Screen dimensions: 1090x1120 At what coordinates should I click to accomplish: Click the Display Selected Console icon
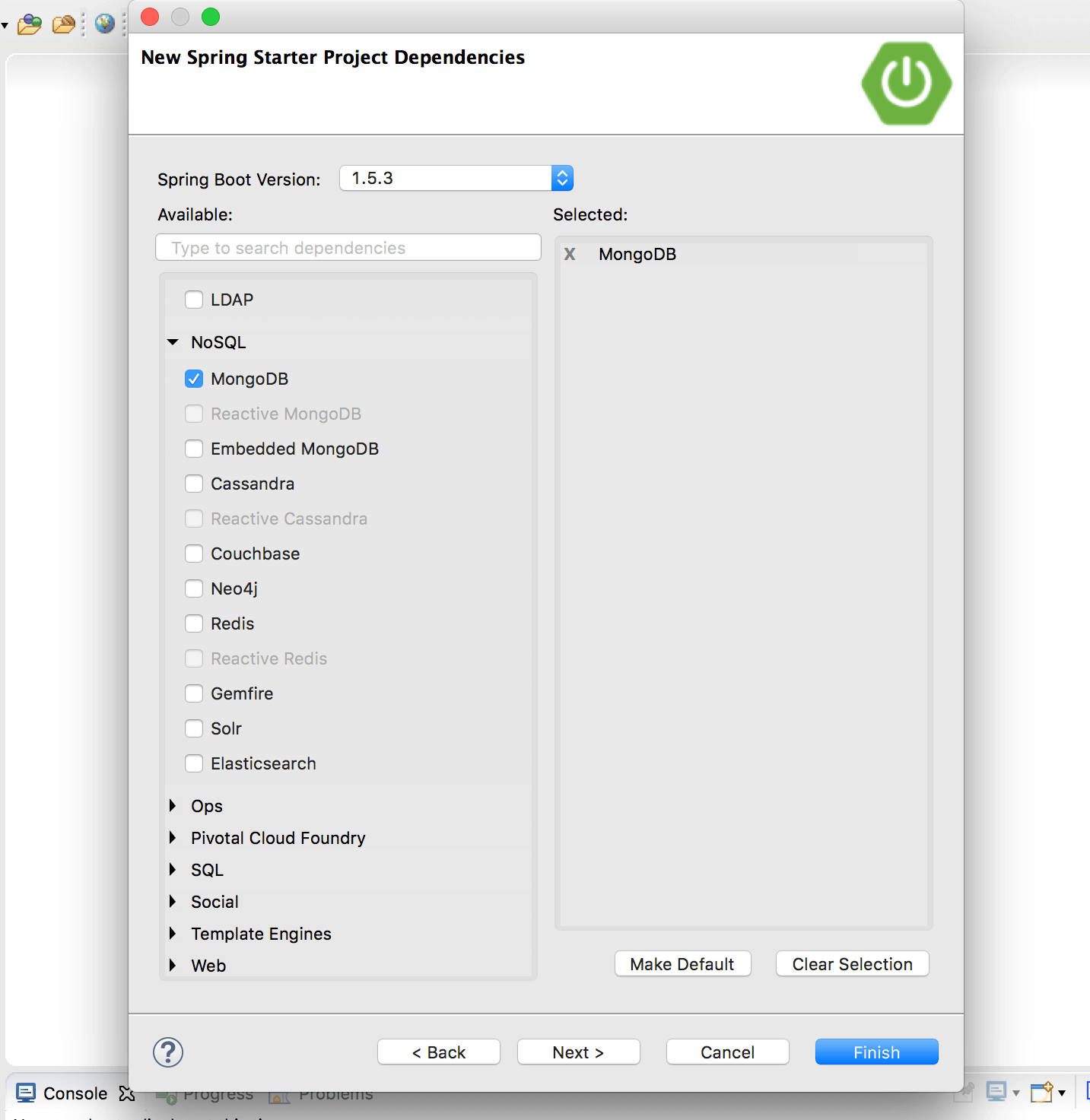click(x=997, y=1092)
